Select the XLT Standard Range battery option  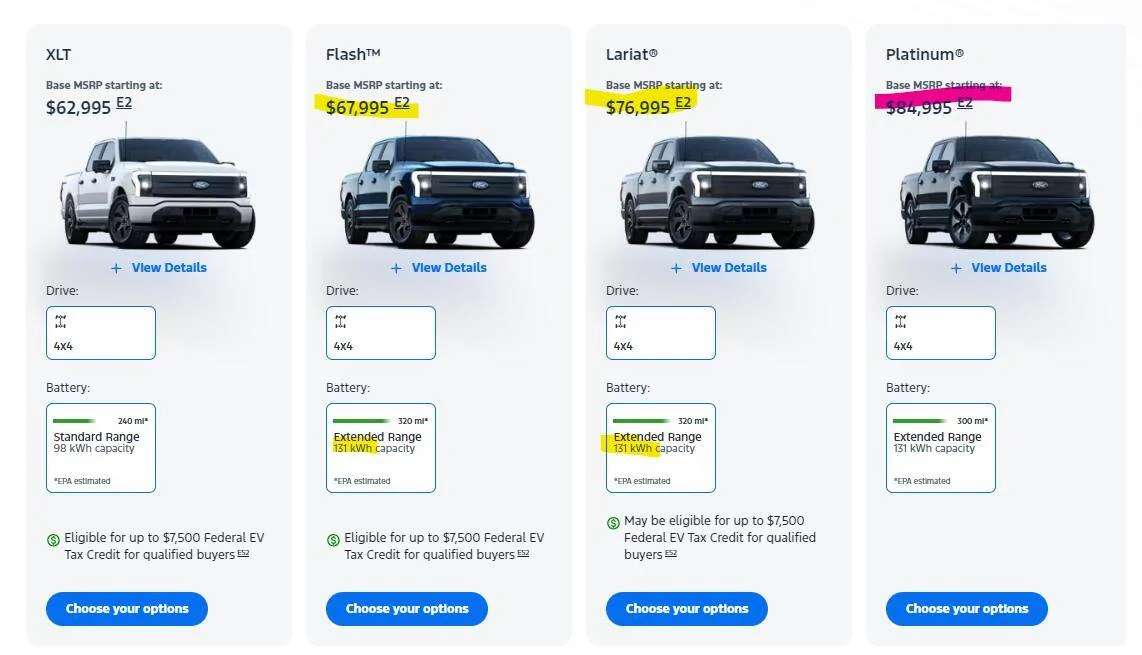(101, 448)
